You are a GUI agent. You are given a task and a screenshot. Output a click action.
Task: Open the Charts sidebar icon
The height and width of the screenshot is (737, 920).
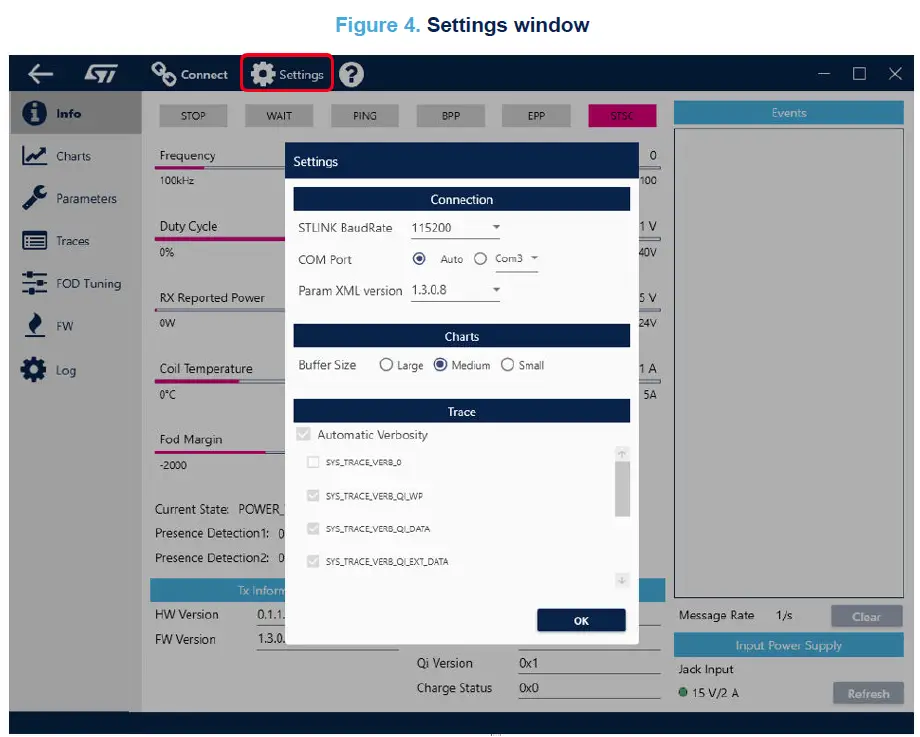coord(35,156)
